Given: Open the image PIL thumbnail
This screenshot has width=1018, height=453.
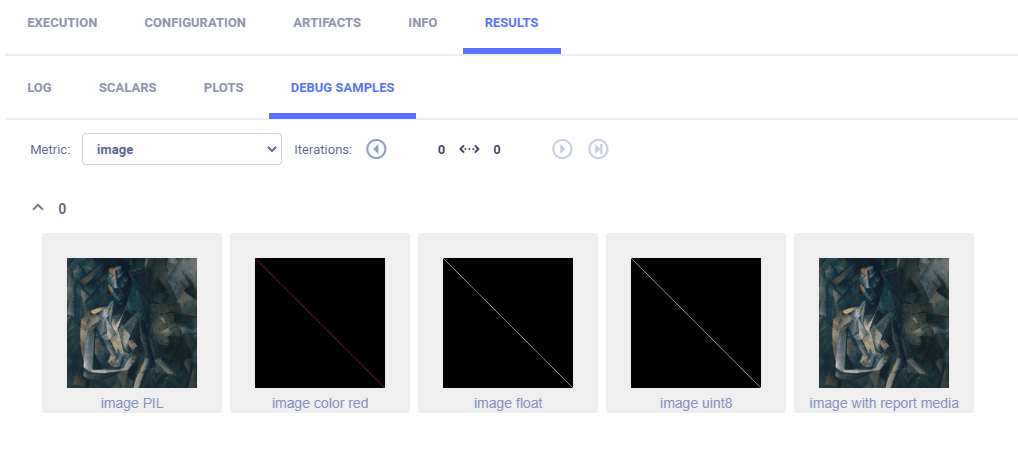Looking at the screenshot, I should pyautogui.click(x=132, y=322).
